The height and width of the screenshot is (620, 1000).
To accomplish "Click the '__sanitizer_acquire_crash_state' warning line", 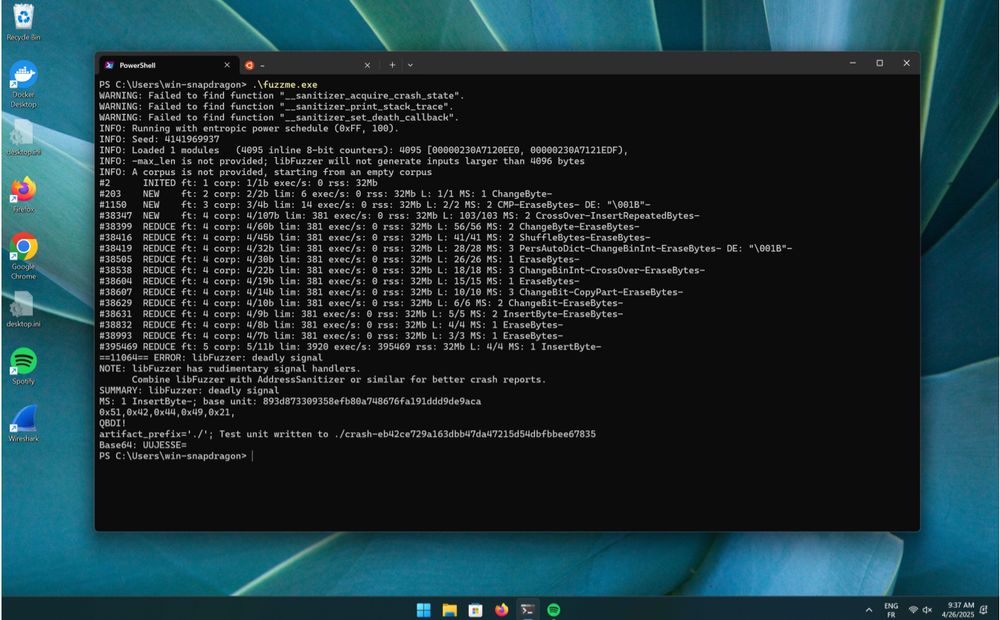I will click(282, 96).
